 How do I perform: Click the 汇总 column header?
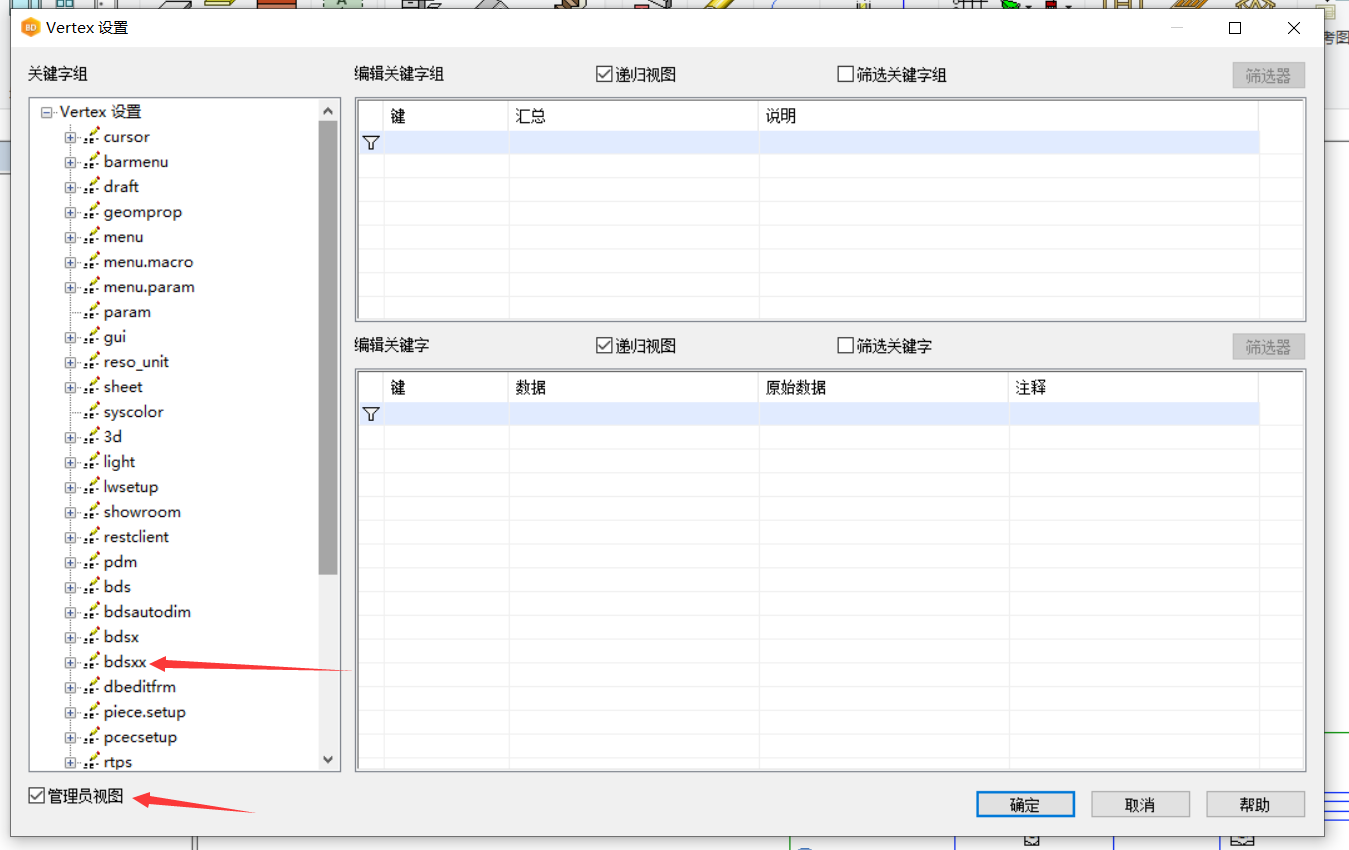[x=634, y=116]
